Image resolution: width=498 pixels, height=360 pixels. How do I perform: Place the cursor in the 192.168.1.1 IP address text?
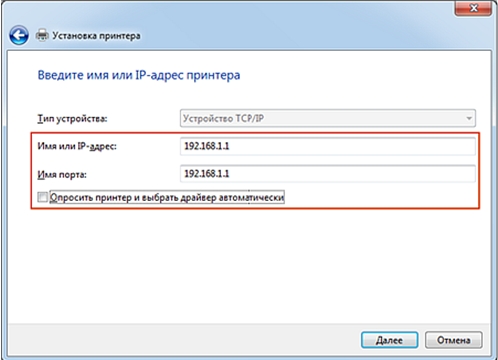(207, 146)
